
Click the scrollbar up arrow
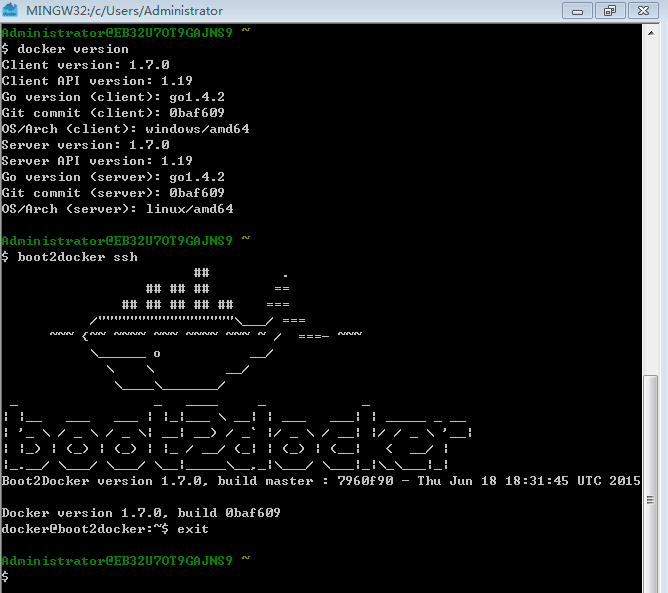point(651,33)
